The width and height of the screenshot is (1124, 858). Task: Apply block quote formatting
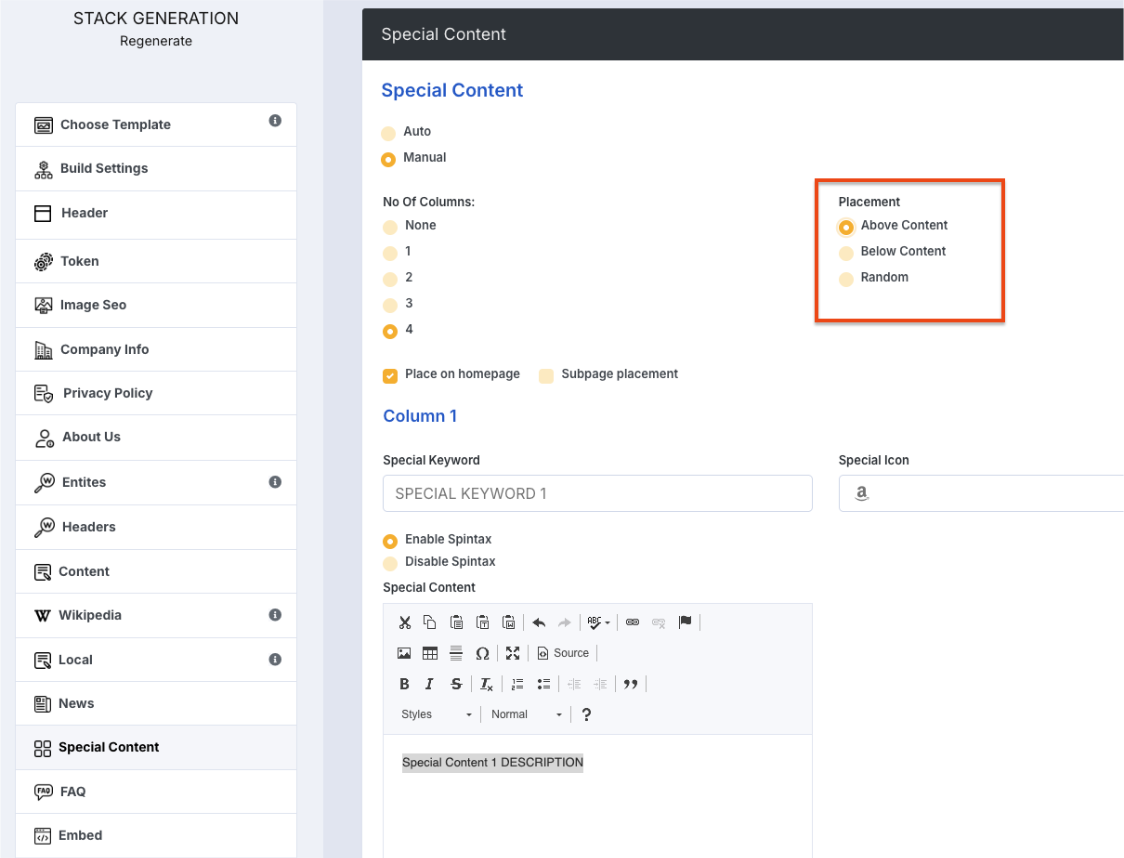point(631,684)
